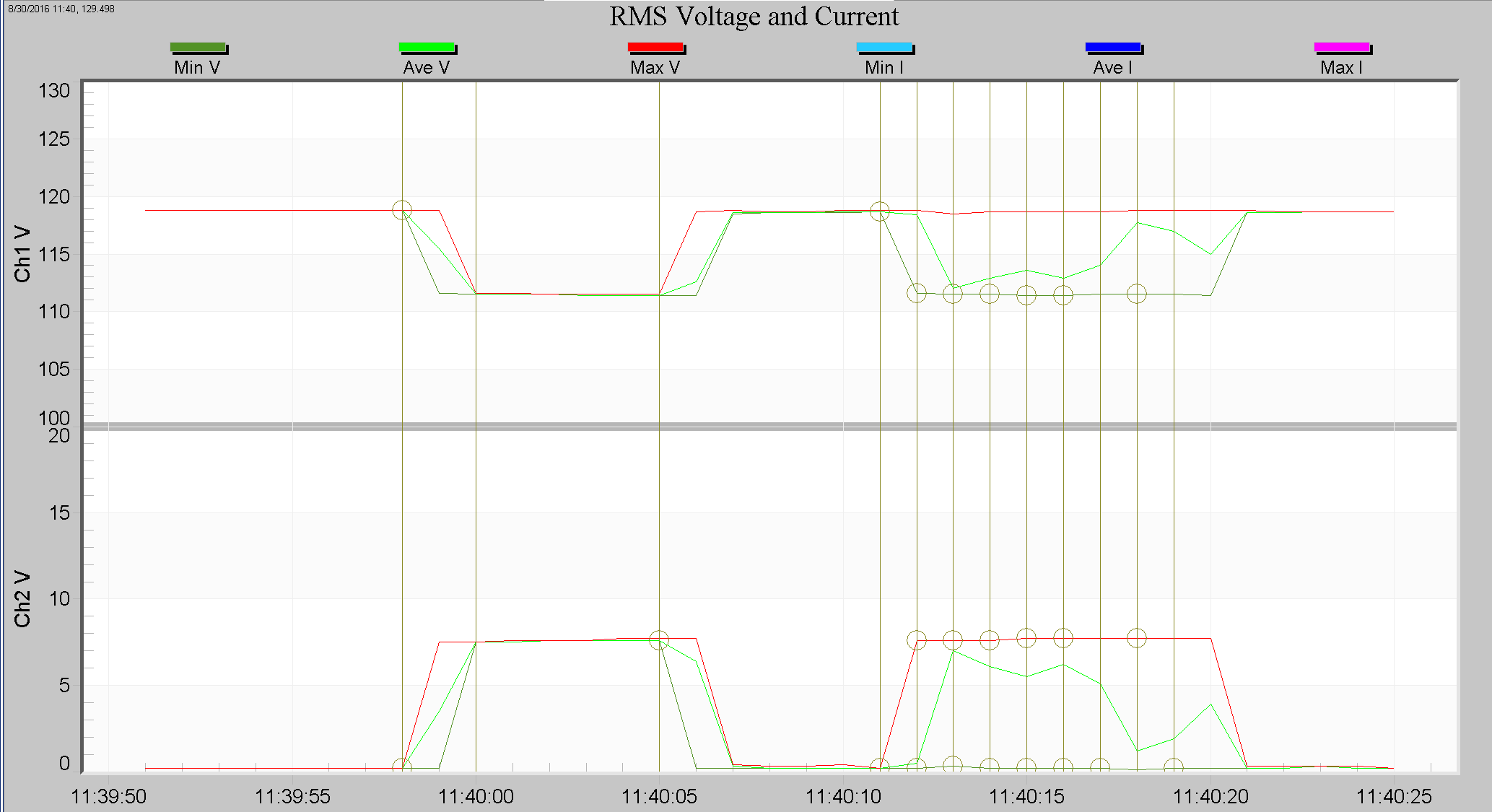The image size is (1492, 812).
Task: Click the Min V legend label
Action: (198, 67)
